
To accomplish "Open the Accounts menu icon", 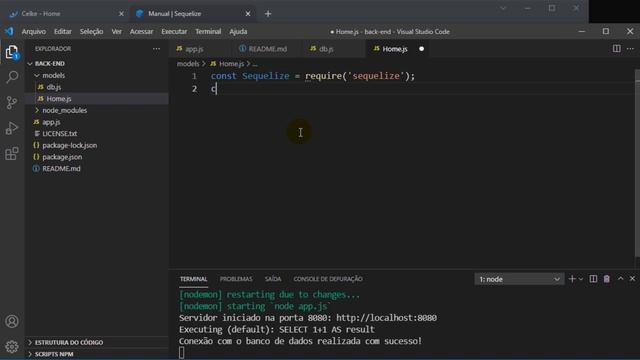I will coord(12,322).
